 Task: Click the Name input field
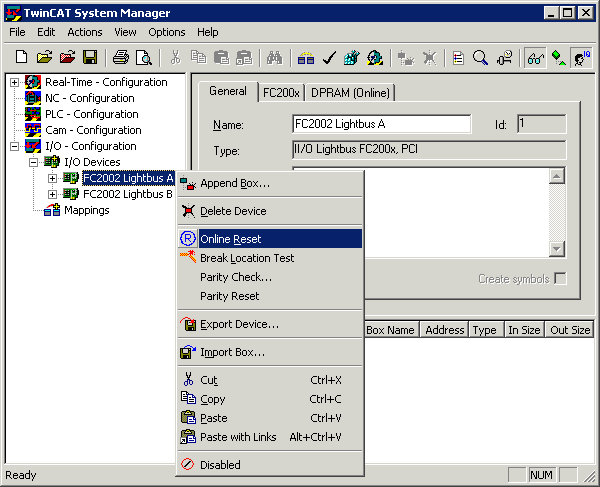pyautogui.click(x=382, y=124)
